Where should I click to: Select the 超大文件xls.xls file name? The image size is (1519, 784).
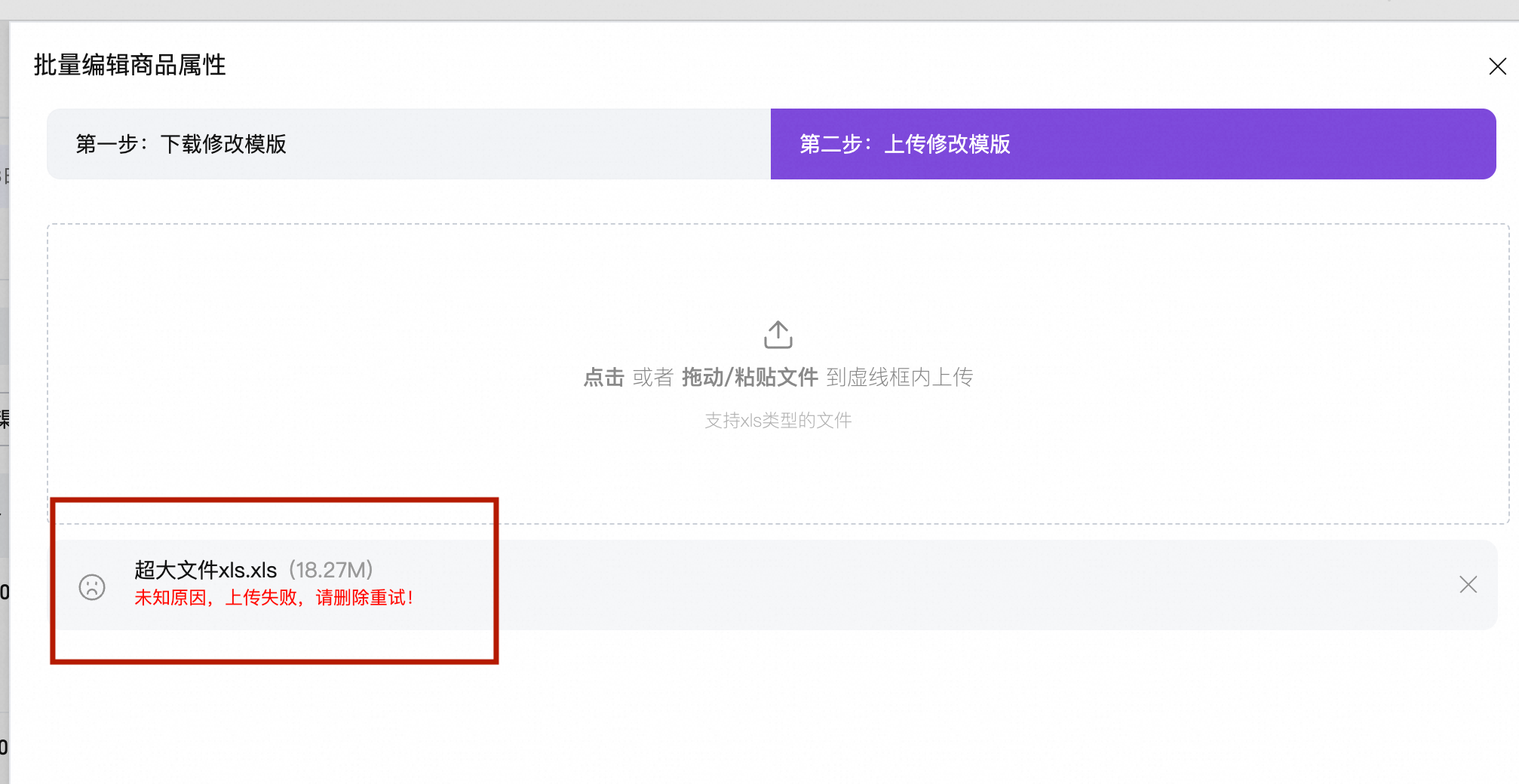tap(206, 570)
